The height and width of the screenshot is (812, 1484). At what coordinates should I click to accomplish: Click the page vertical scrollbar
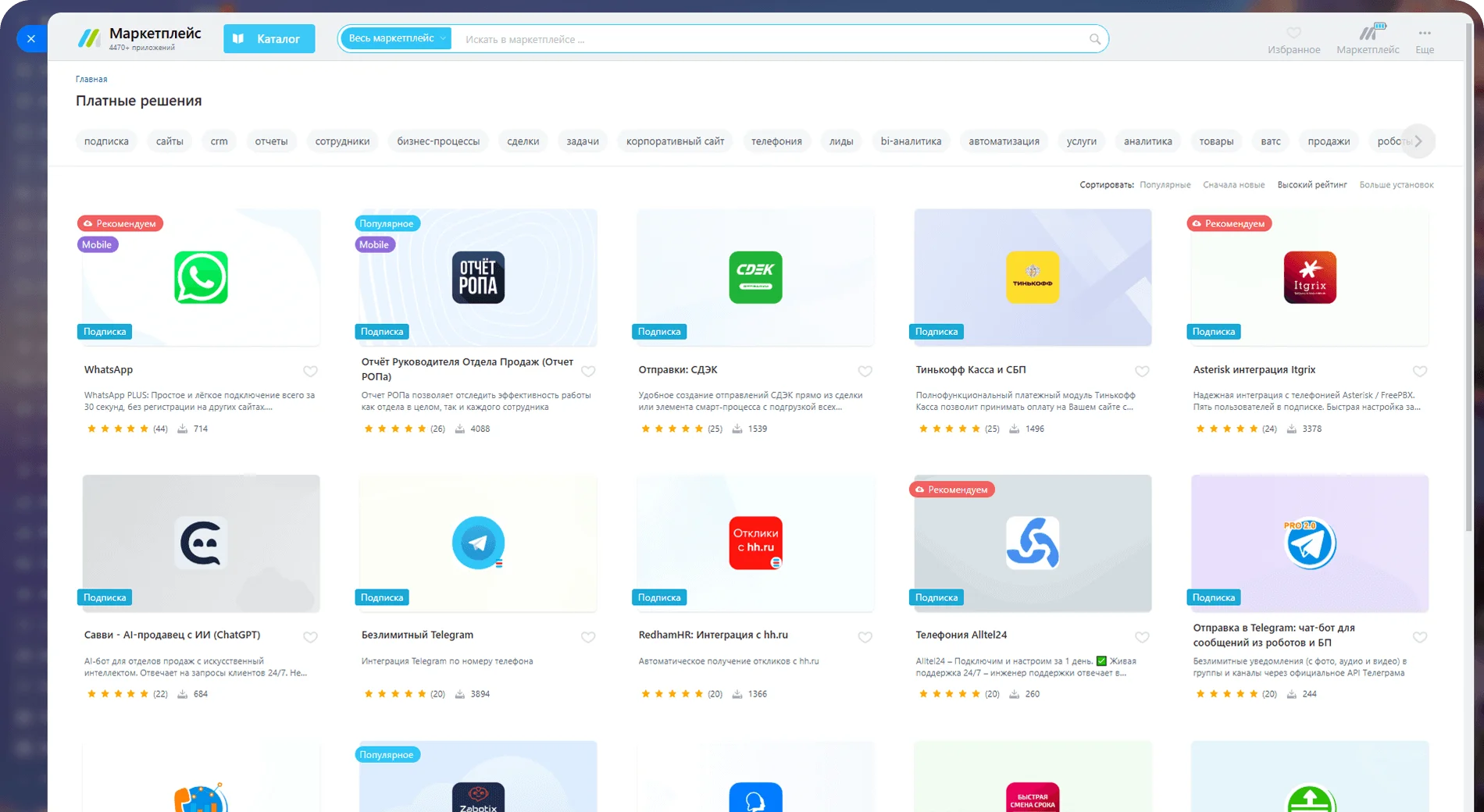[x=1468, y=312]
